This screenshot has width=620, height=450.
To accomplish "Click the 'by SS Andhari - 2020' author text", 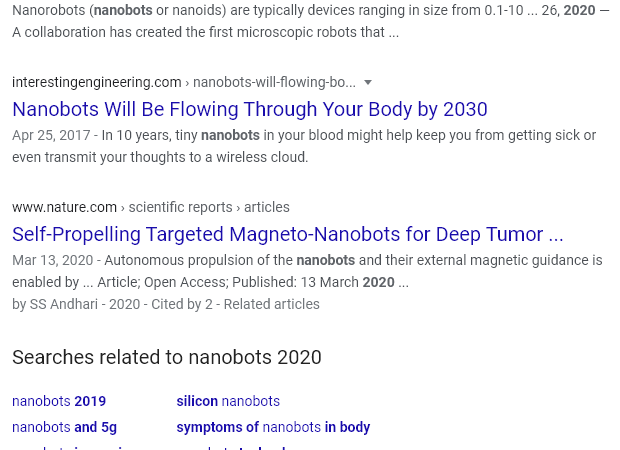I will (76, 304).
